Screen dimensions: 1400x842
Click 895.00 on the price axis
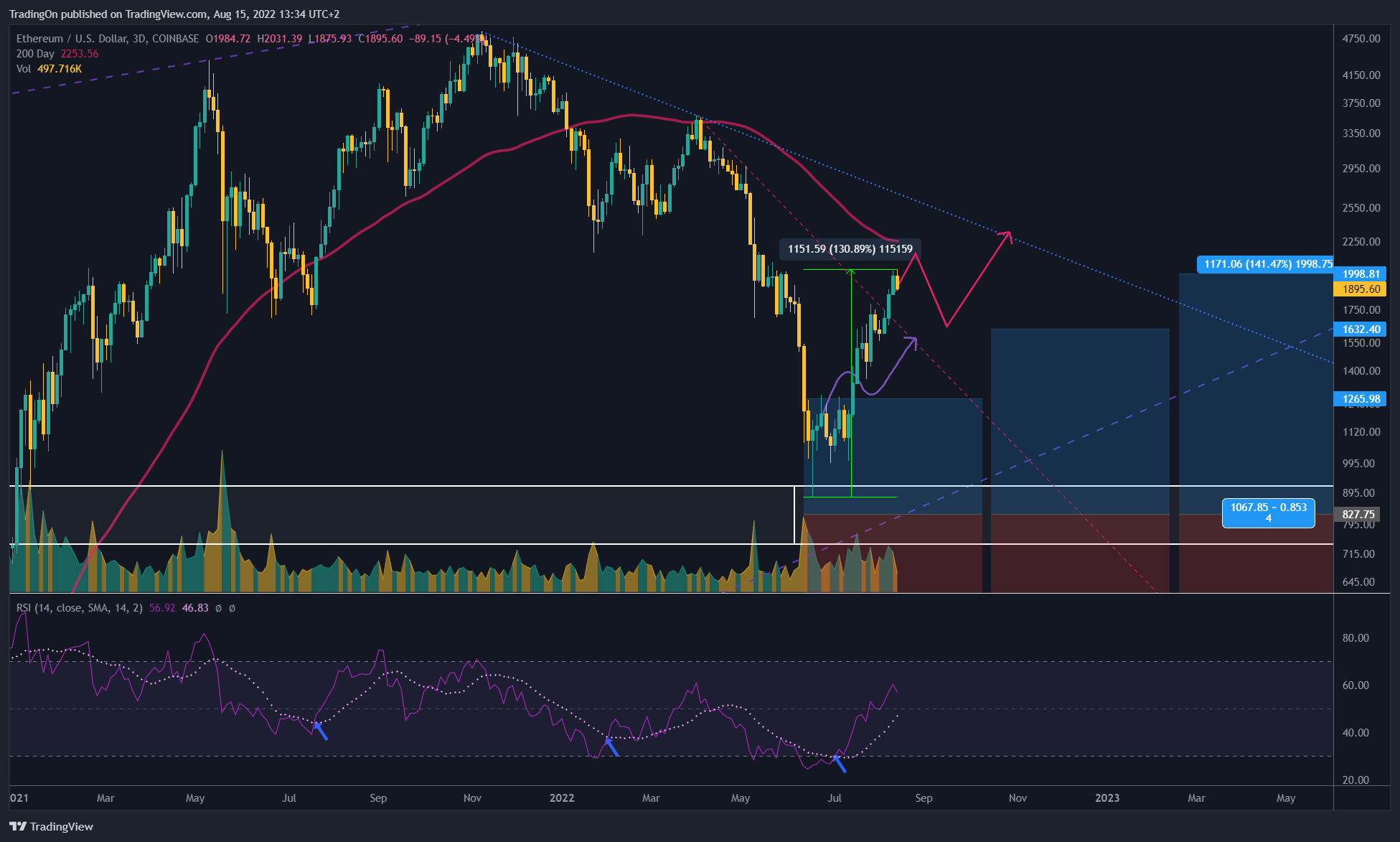(x=1358, y=492)
